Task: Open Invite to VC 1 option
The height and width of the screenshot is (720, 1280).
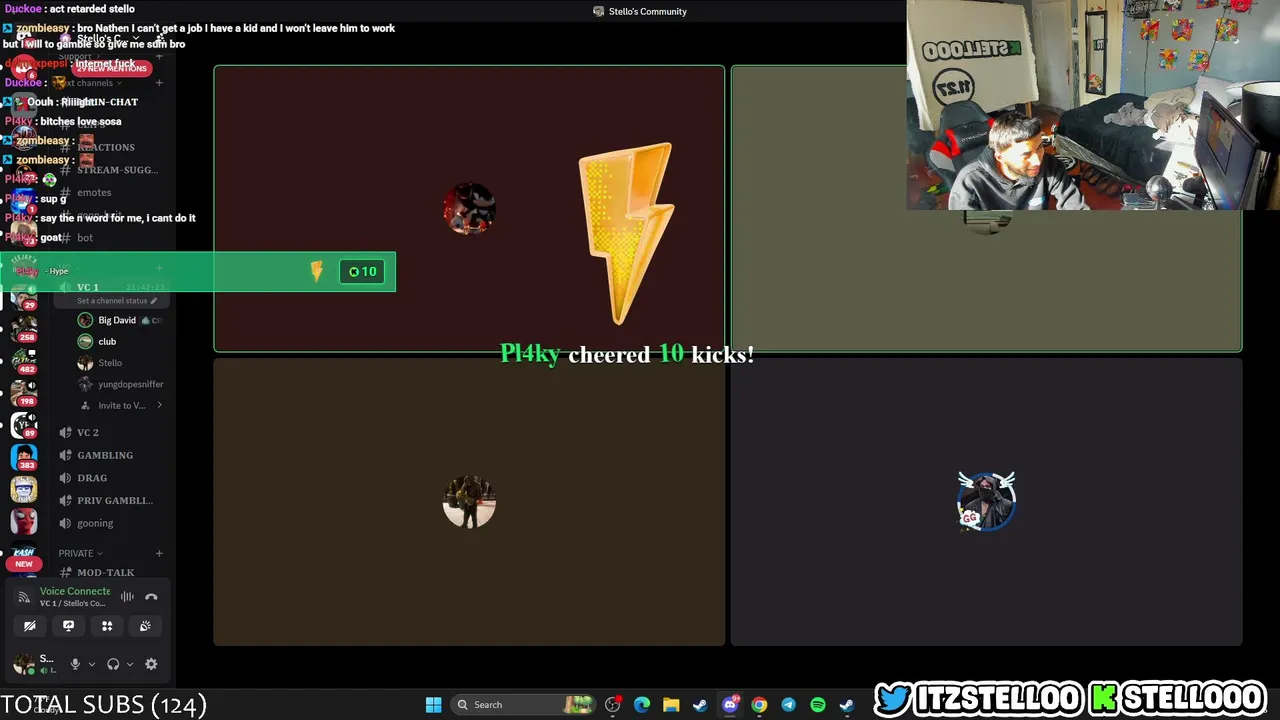Action: coord(121,405)
